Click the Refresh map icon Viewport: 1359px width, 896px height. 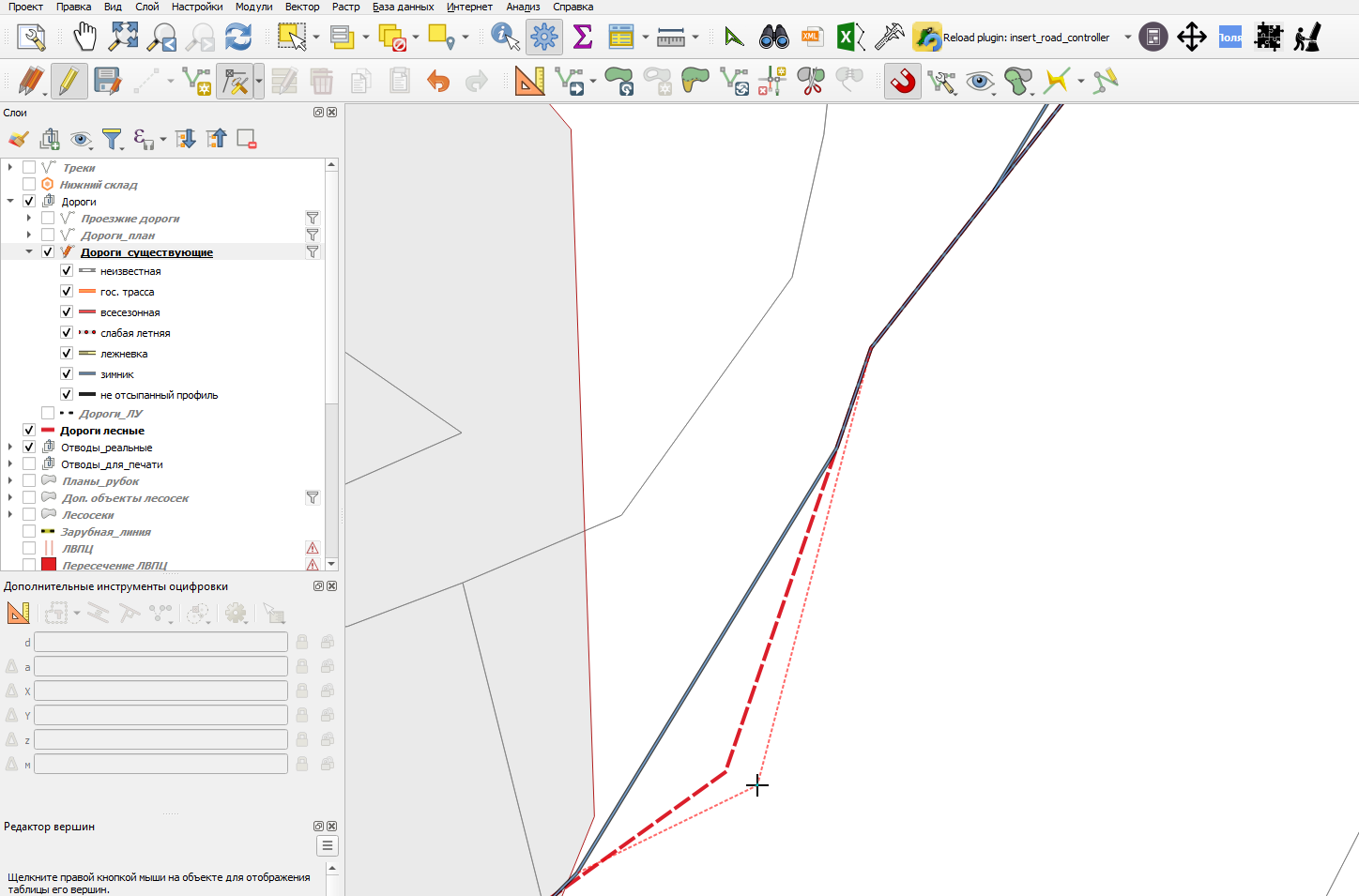238,38
